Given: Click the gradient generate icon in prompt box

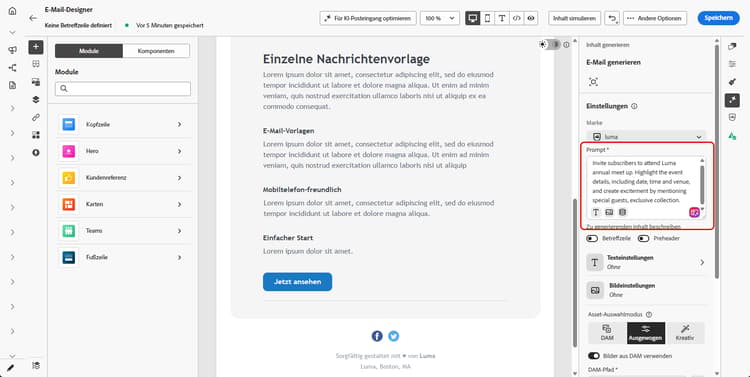Looking at the screenshot, I should point(695,212).
